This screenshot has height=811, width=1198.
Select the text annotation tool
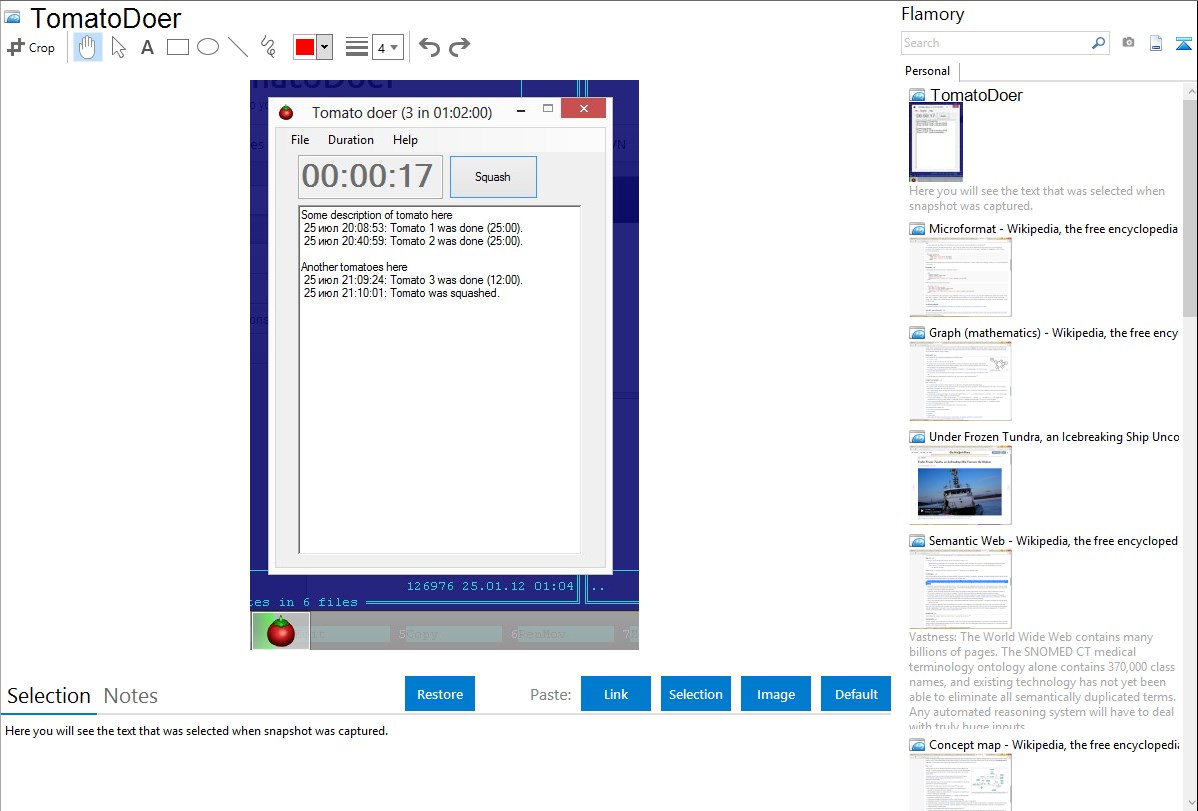147,47
